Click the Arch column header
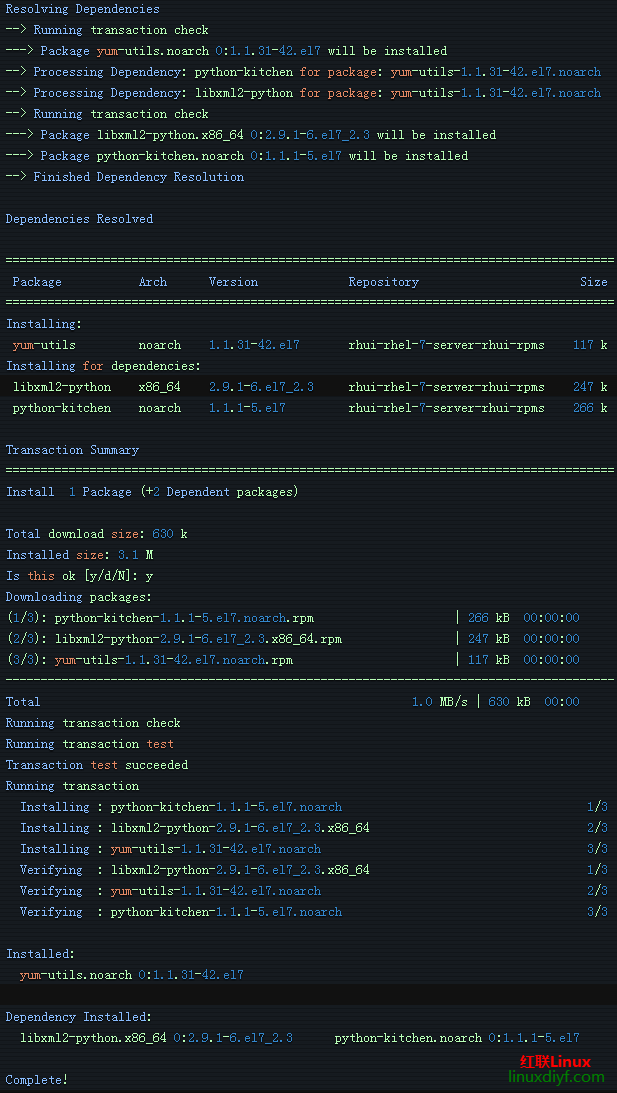 point(152,282)
